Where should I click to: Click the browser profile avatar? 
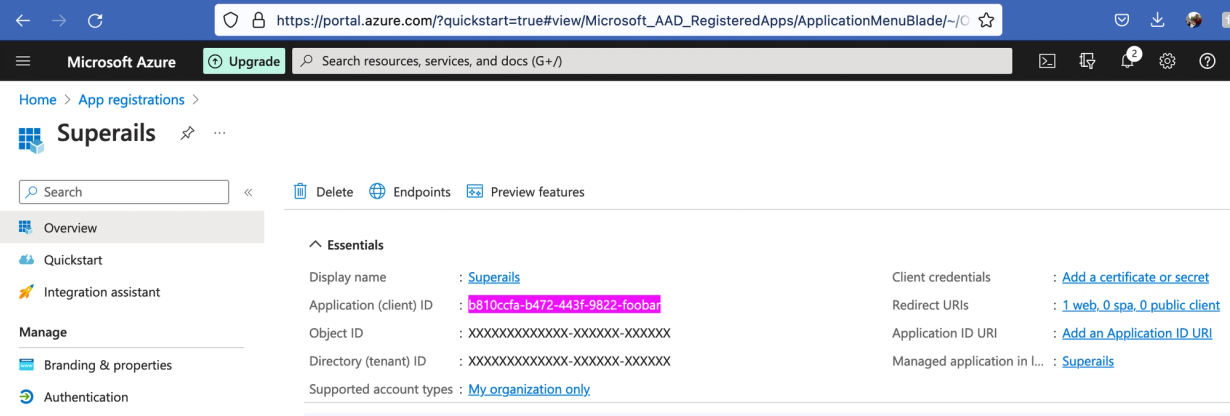pos(1194,20)
